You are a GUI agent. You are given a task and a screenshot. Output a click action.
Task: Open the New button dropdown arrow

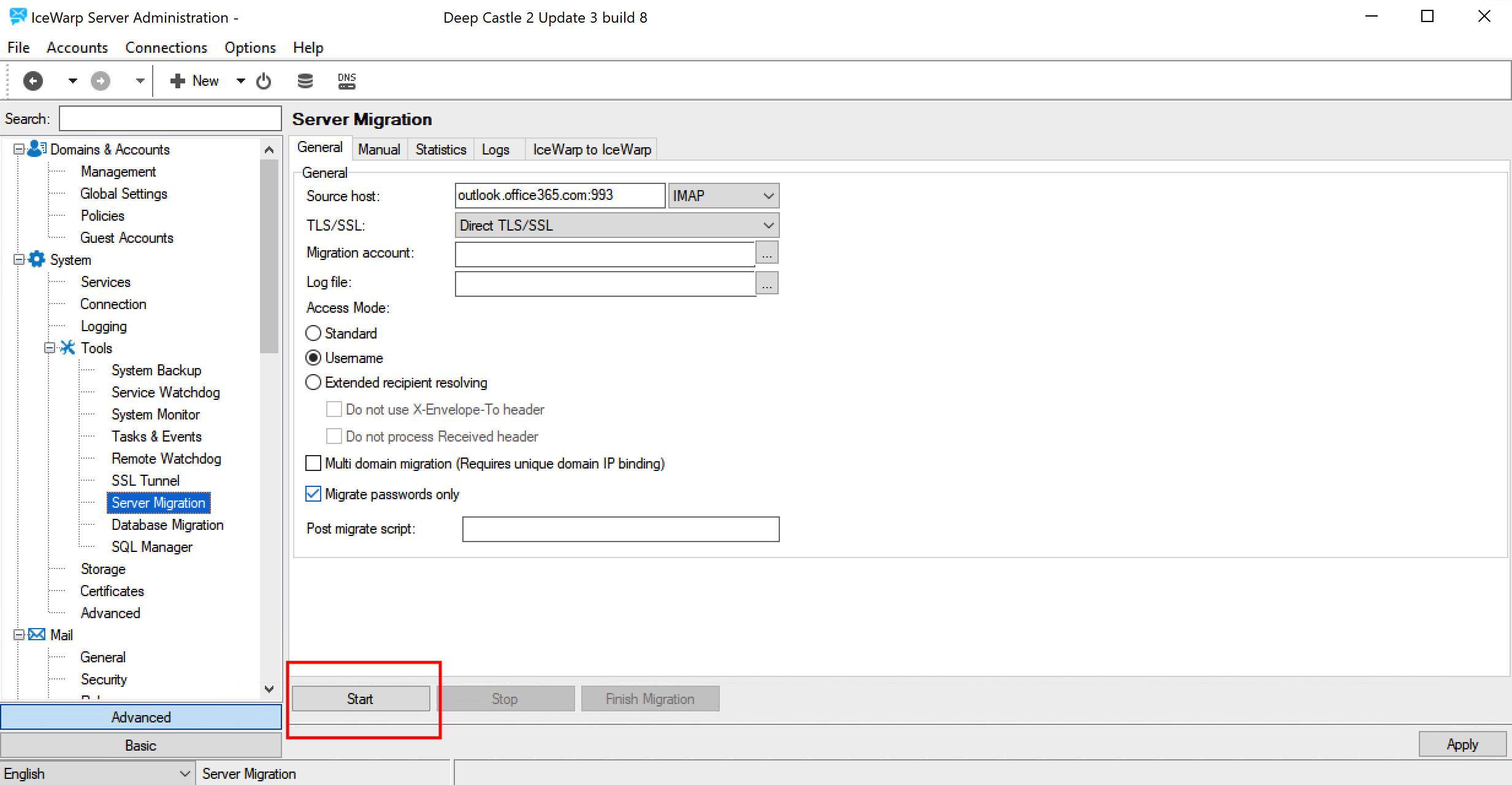coord(241,80)
